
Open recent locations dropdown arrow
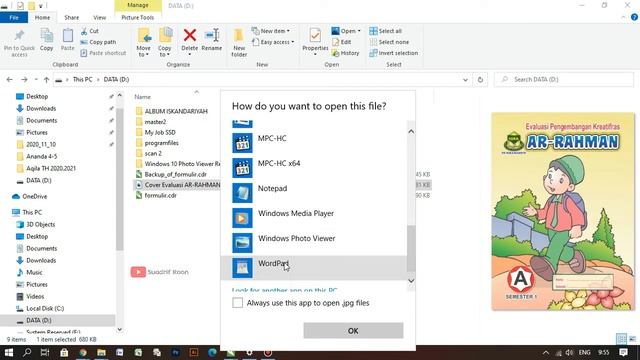point(36,80)
